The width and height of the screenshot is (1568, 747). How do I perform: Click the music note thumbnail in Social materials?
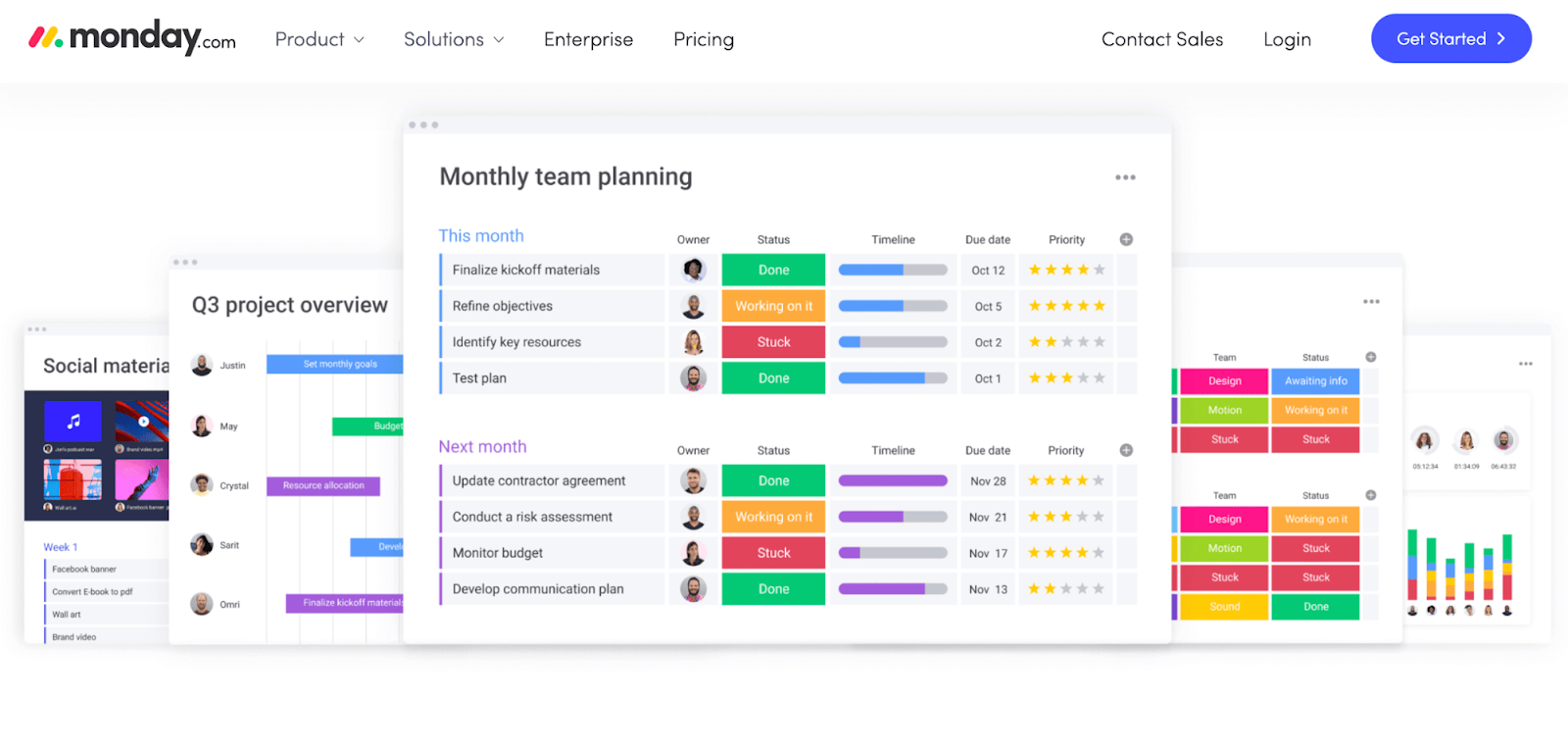click(x=73, y=422)
